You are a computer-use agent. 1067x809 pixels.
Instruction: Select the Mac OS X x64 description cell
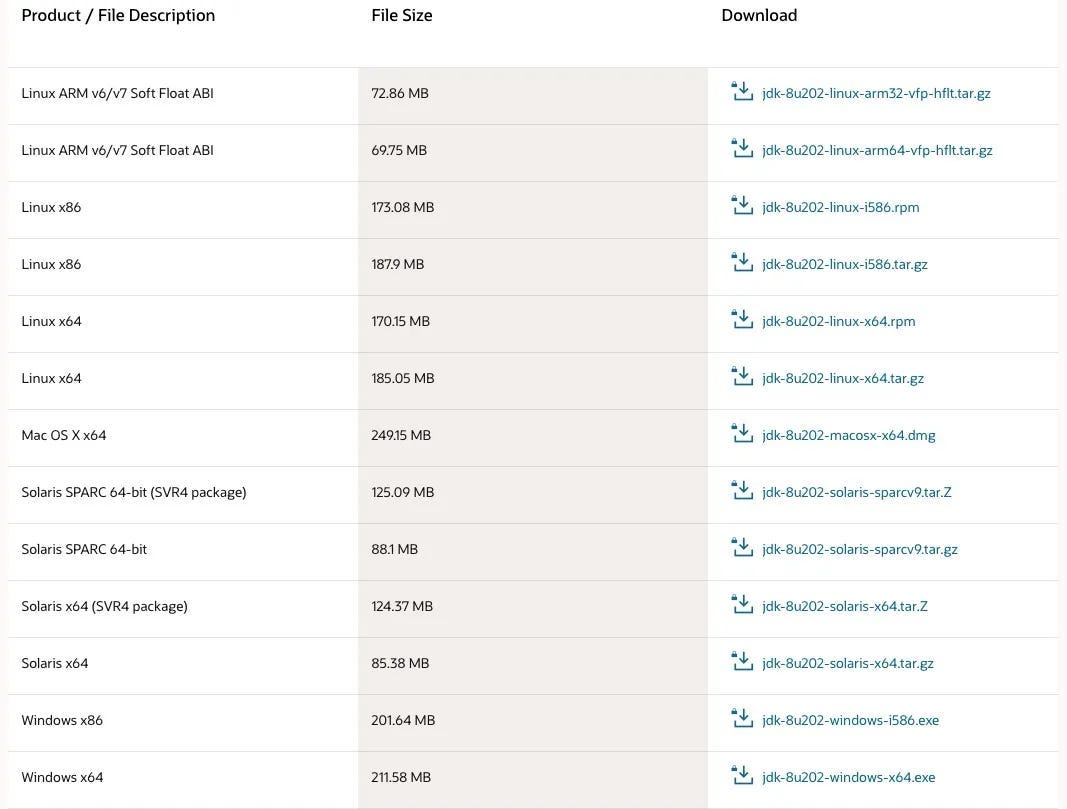pos(64,435)
